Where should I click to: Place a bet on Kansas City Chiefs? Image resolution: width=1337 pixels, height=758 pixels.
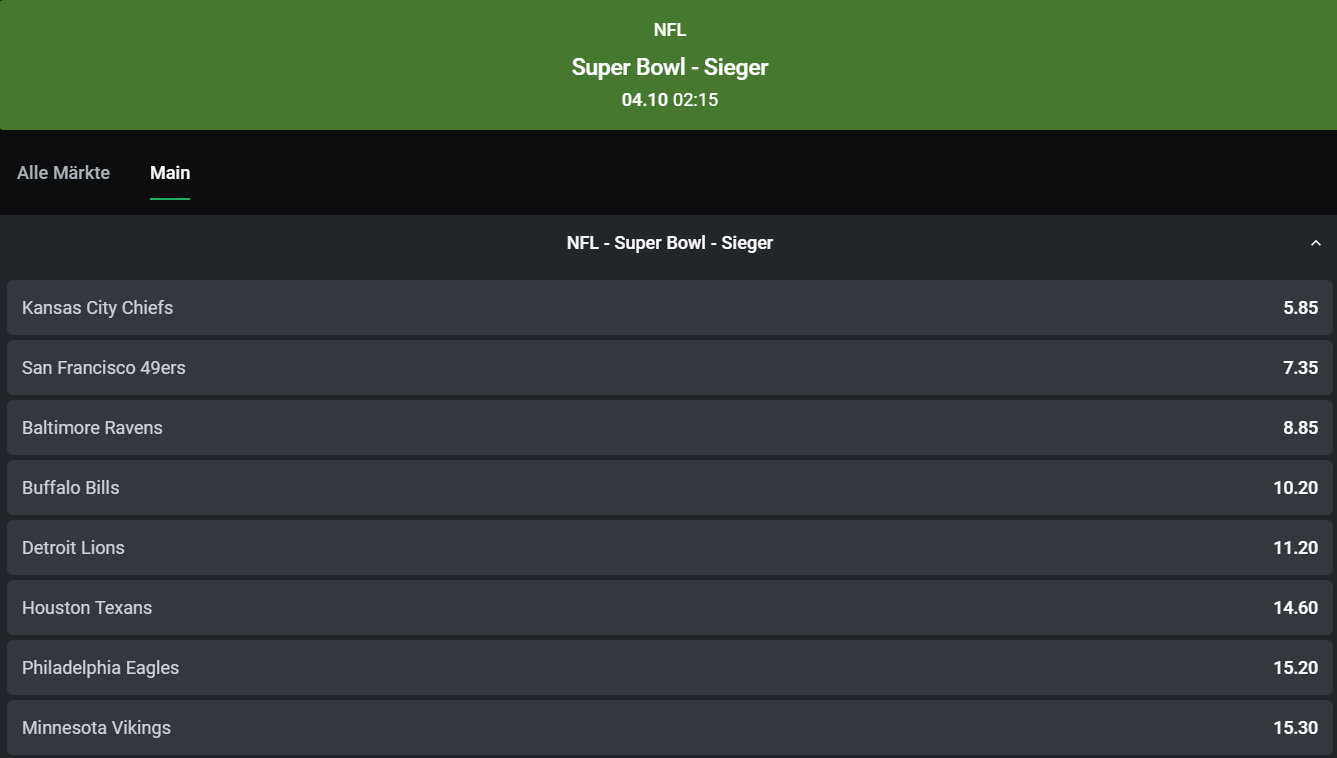[669, 307]
